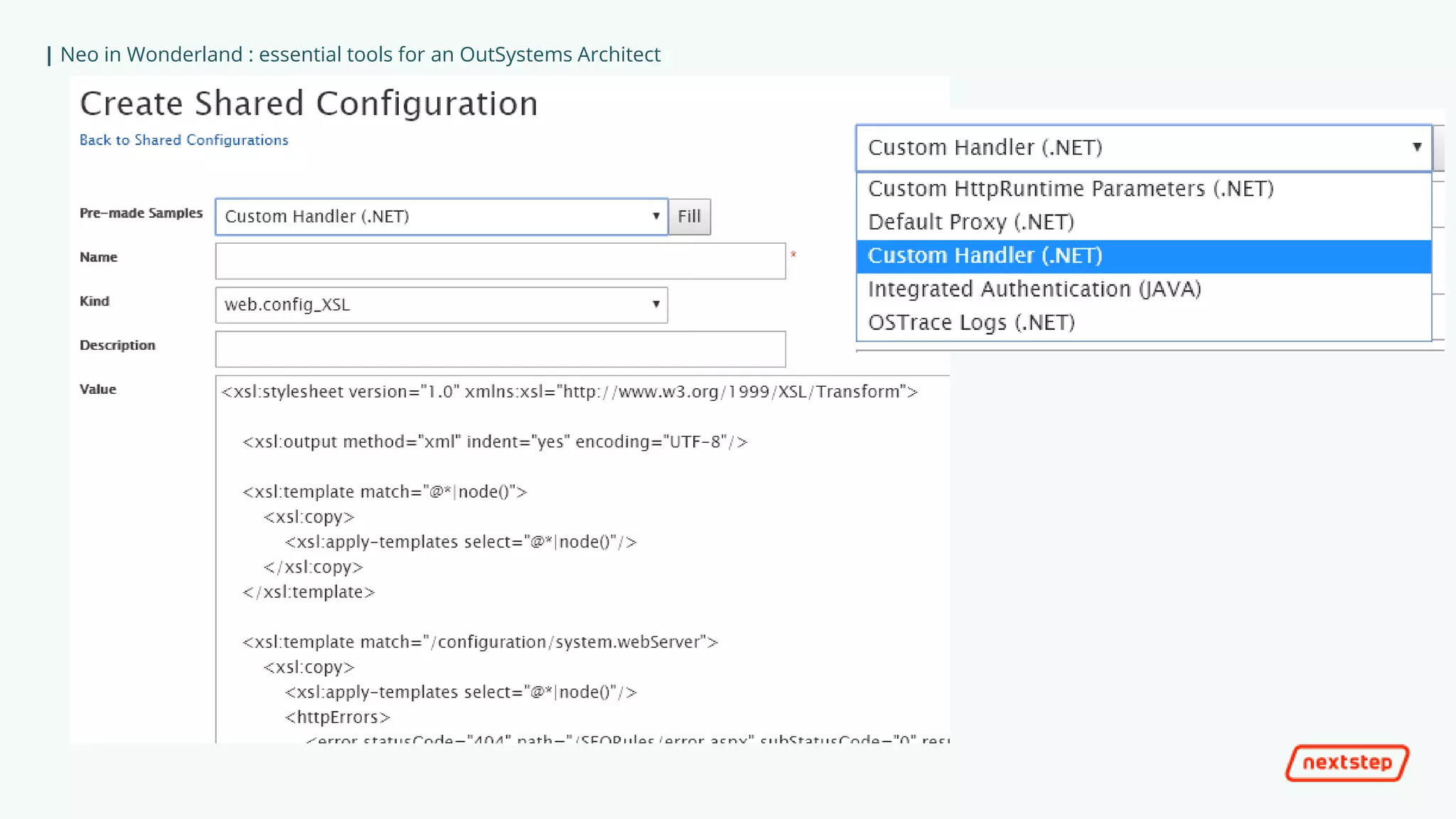Click the Kind field label
1456x819 pixels.
click(x=95, y=301)
